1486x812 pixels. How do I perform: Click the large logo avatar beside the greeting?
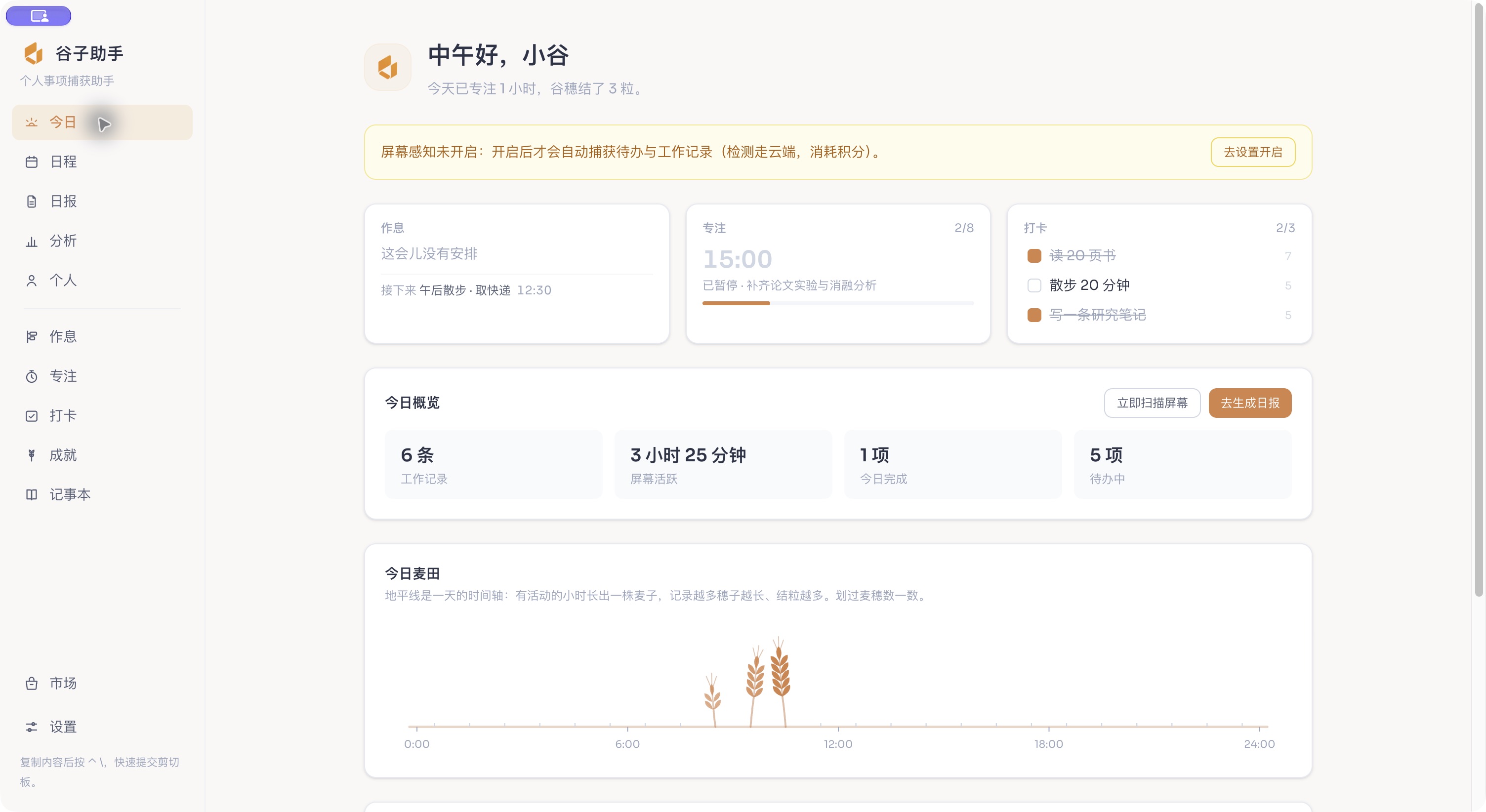pyautogui.click(x=388, y=67)
